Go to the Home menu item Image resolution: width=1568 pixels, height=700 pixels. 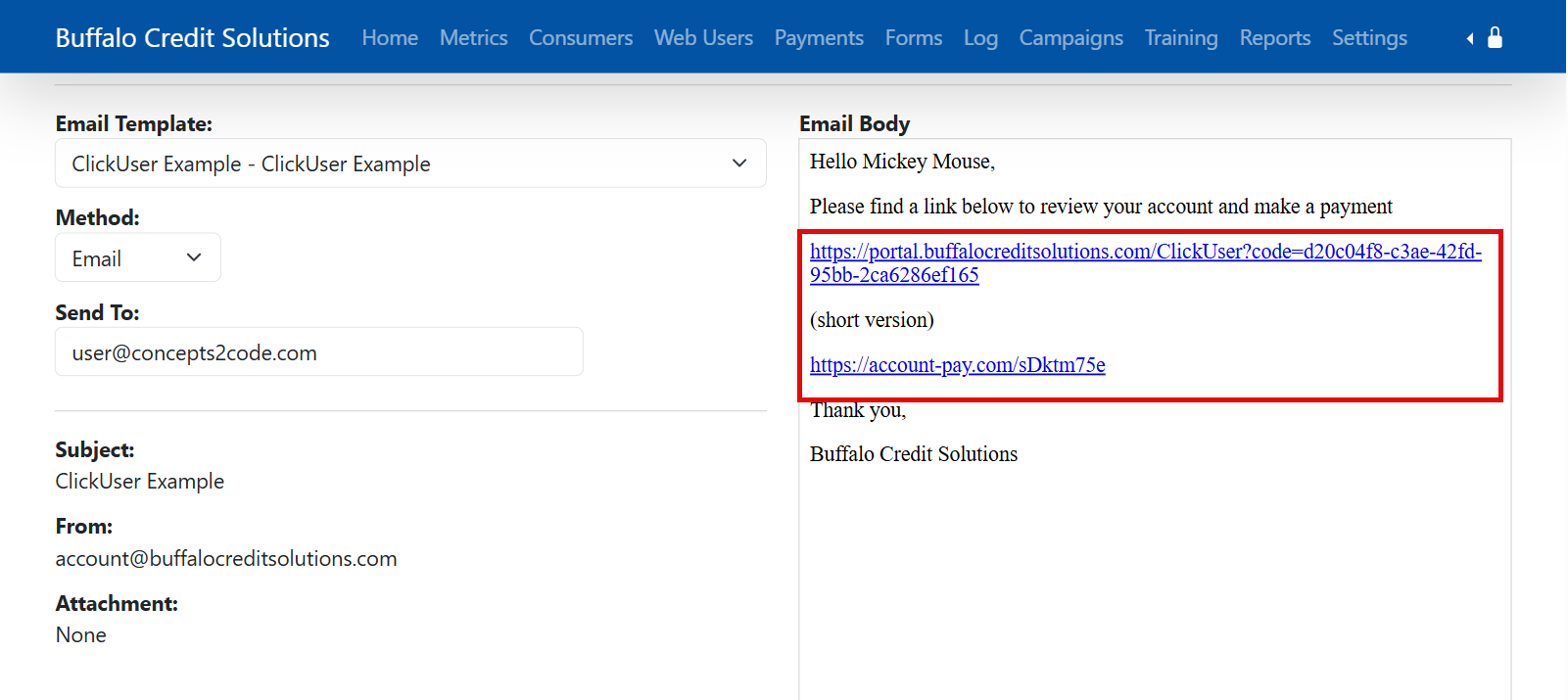(390, 38)
